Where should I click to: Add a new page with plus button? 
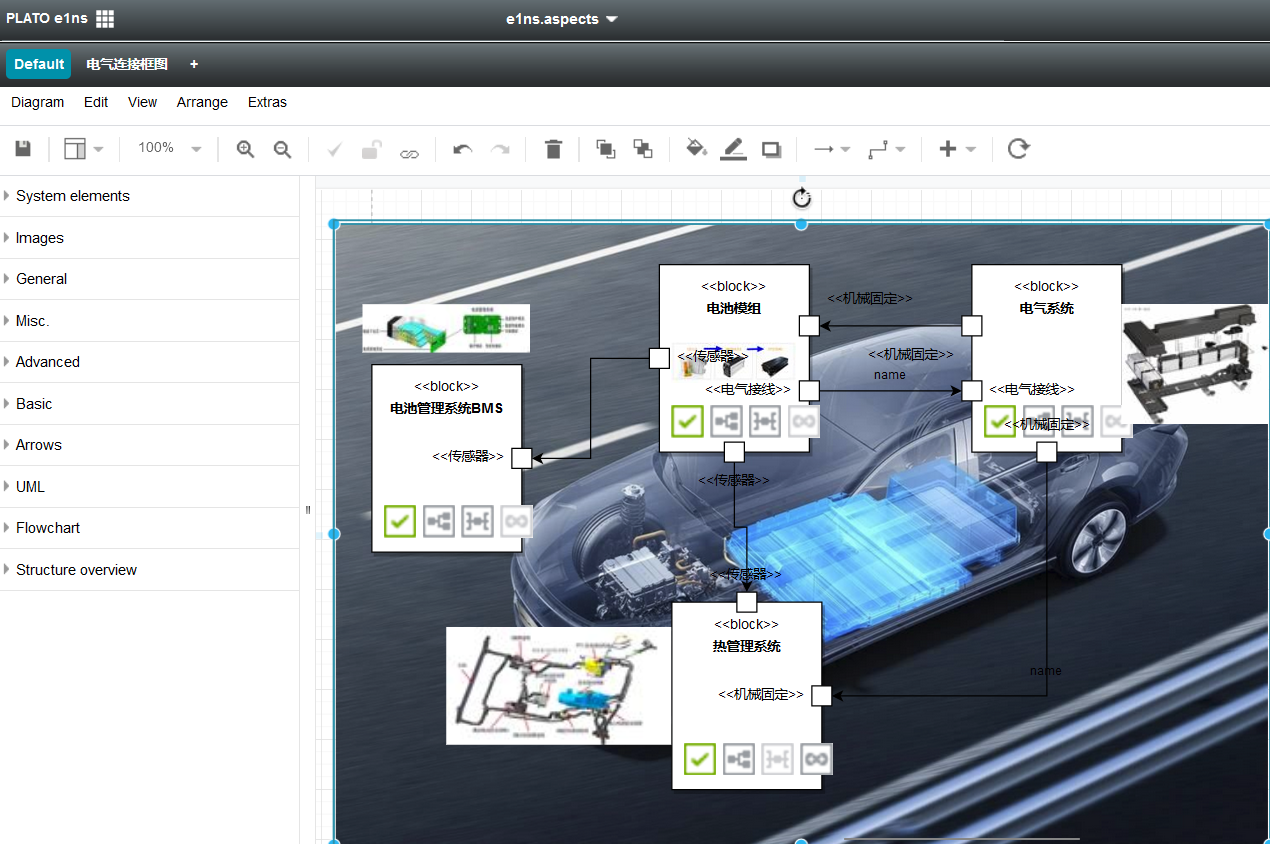[194, 64]
